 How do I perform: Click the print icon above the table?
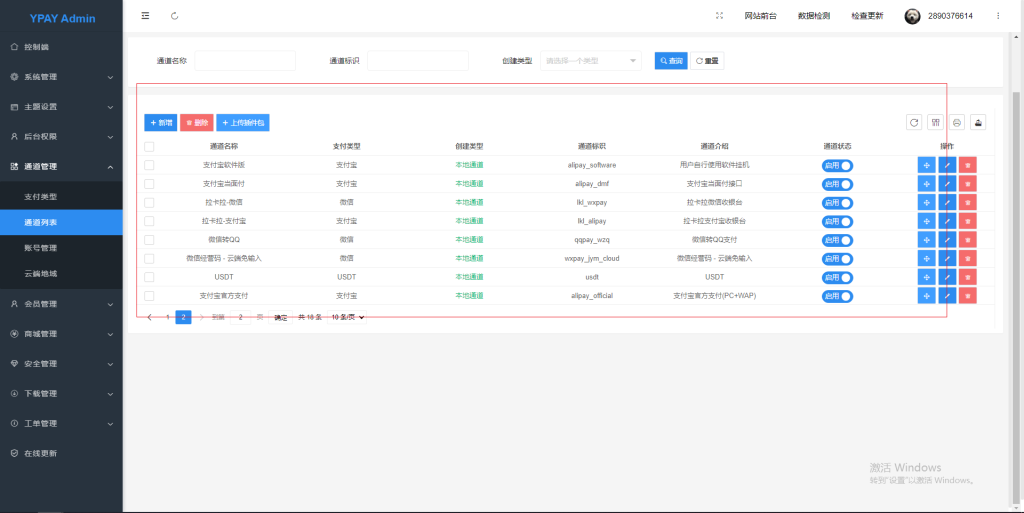coord(957,122)
